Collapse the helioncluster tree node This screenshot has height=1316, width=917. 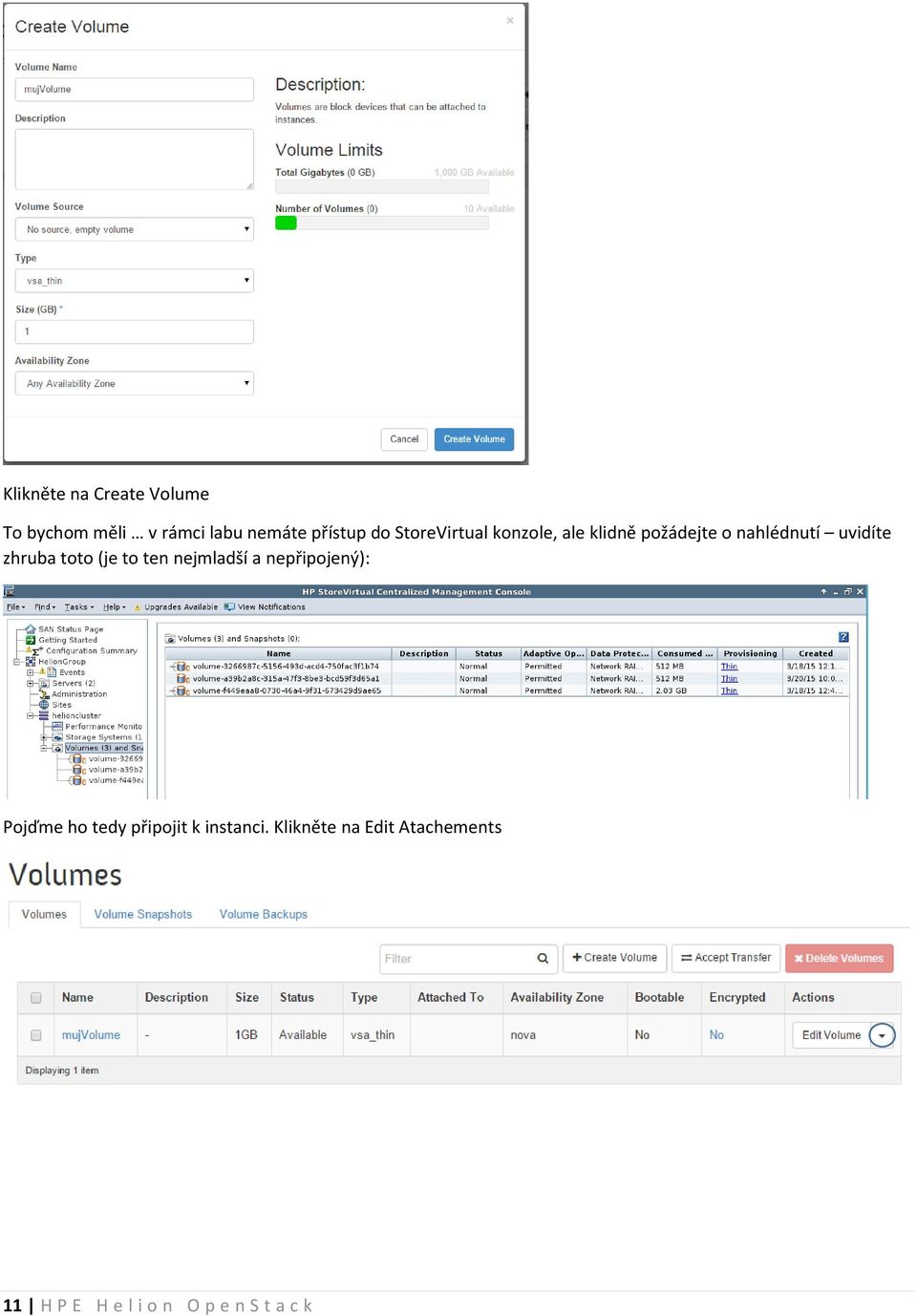(x=31, y=715)
